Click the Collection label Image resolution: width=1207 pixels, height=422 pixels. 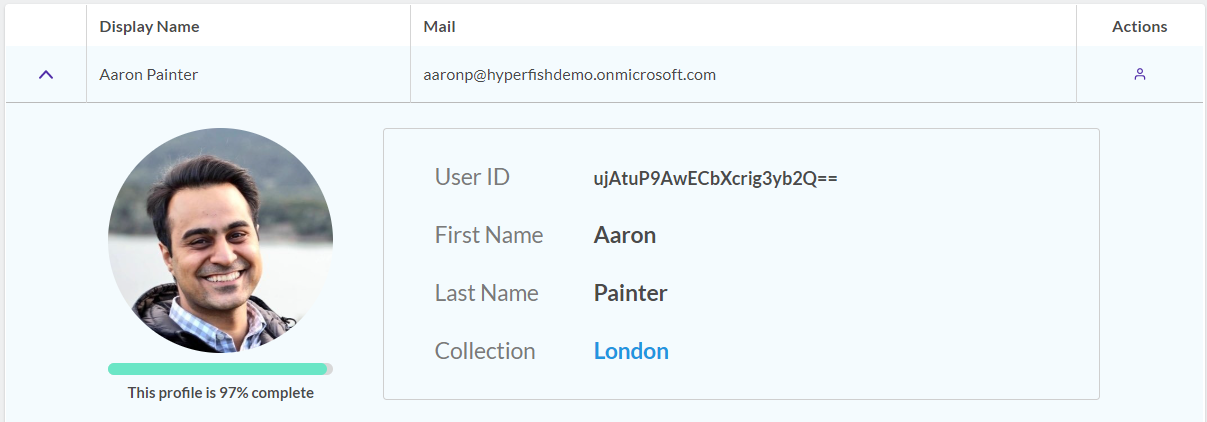(x=485, y=351)
